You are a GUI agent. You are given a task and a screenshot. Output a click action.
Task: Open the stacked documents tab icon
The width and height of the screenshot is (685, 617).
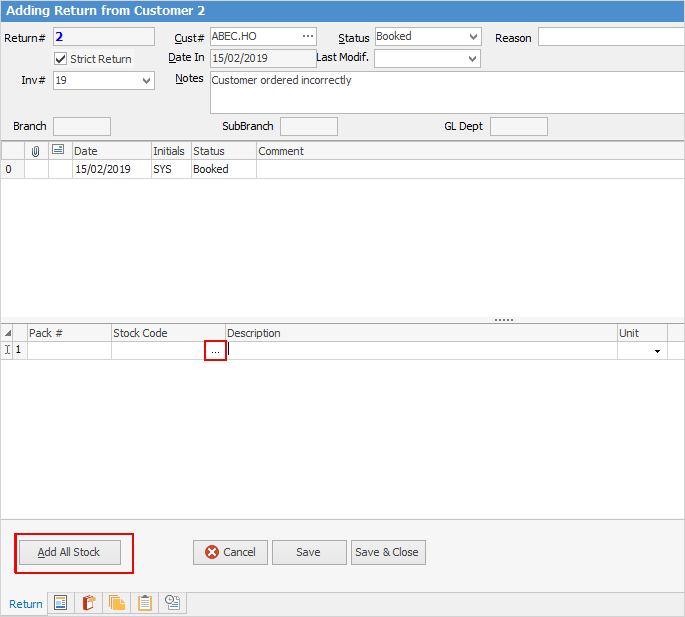click(117, 603)
